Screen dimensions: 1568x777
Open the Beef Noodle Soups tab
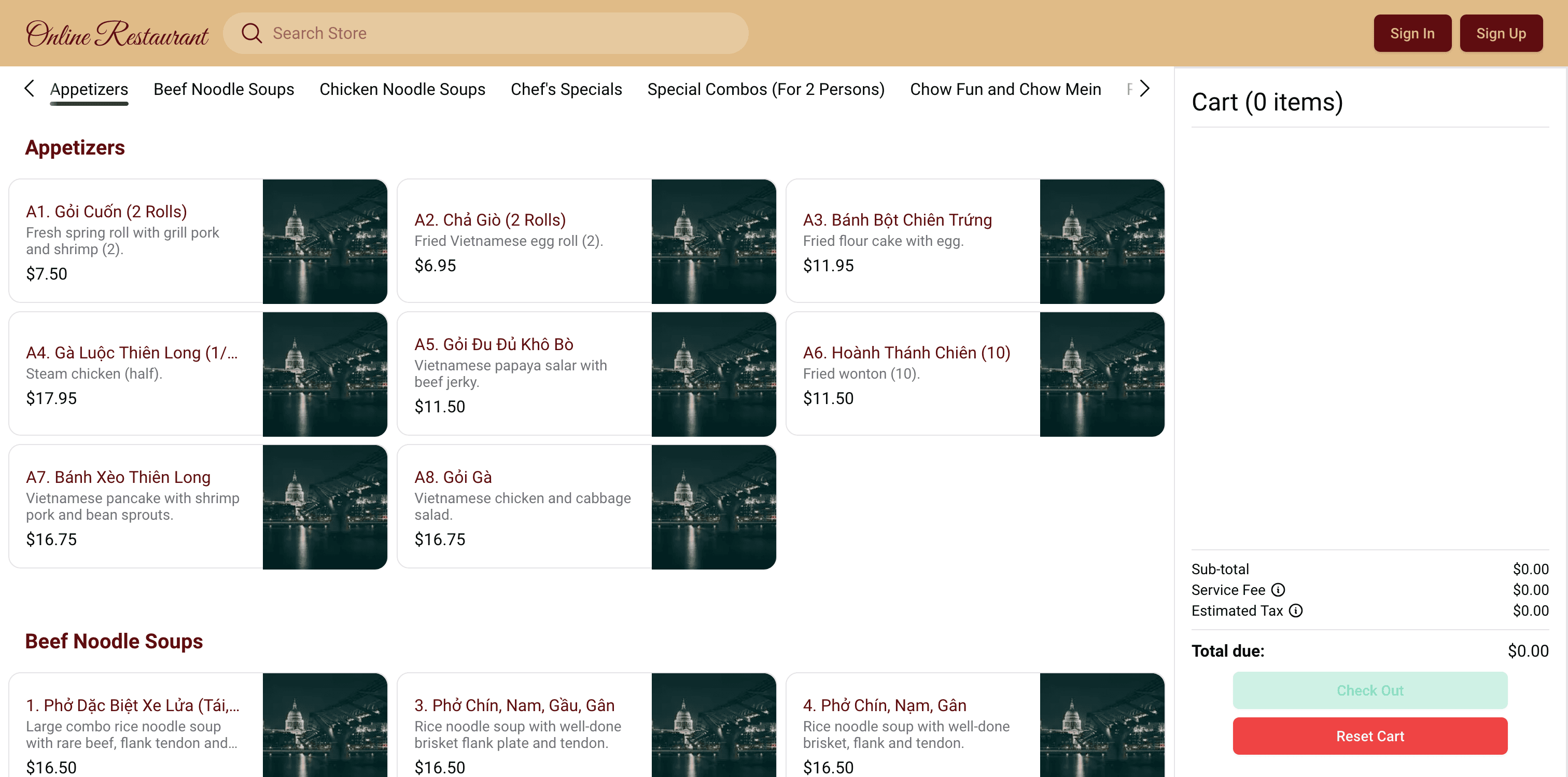pyautogui.click(x=223, y=89)
